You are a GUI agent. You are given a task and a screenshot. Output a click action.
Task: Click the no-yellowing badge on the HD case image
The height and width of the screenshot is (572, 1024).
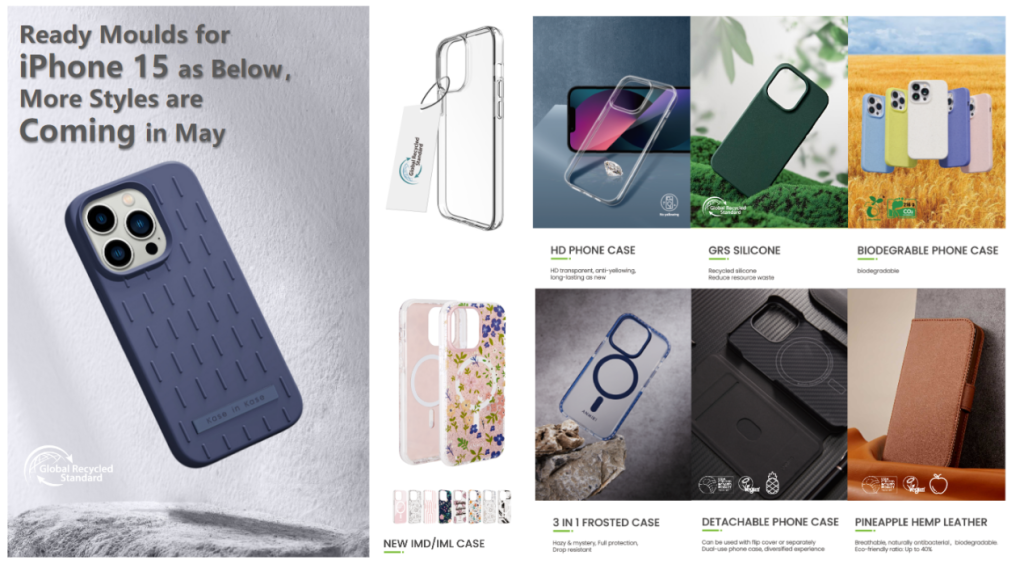click(669, 204)
